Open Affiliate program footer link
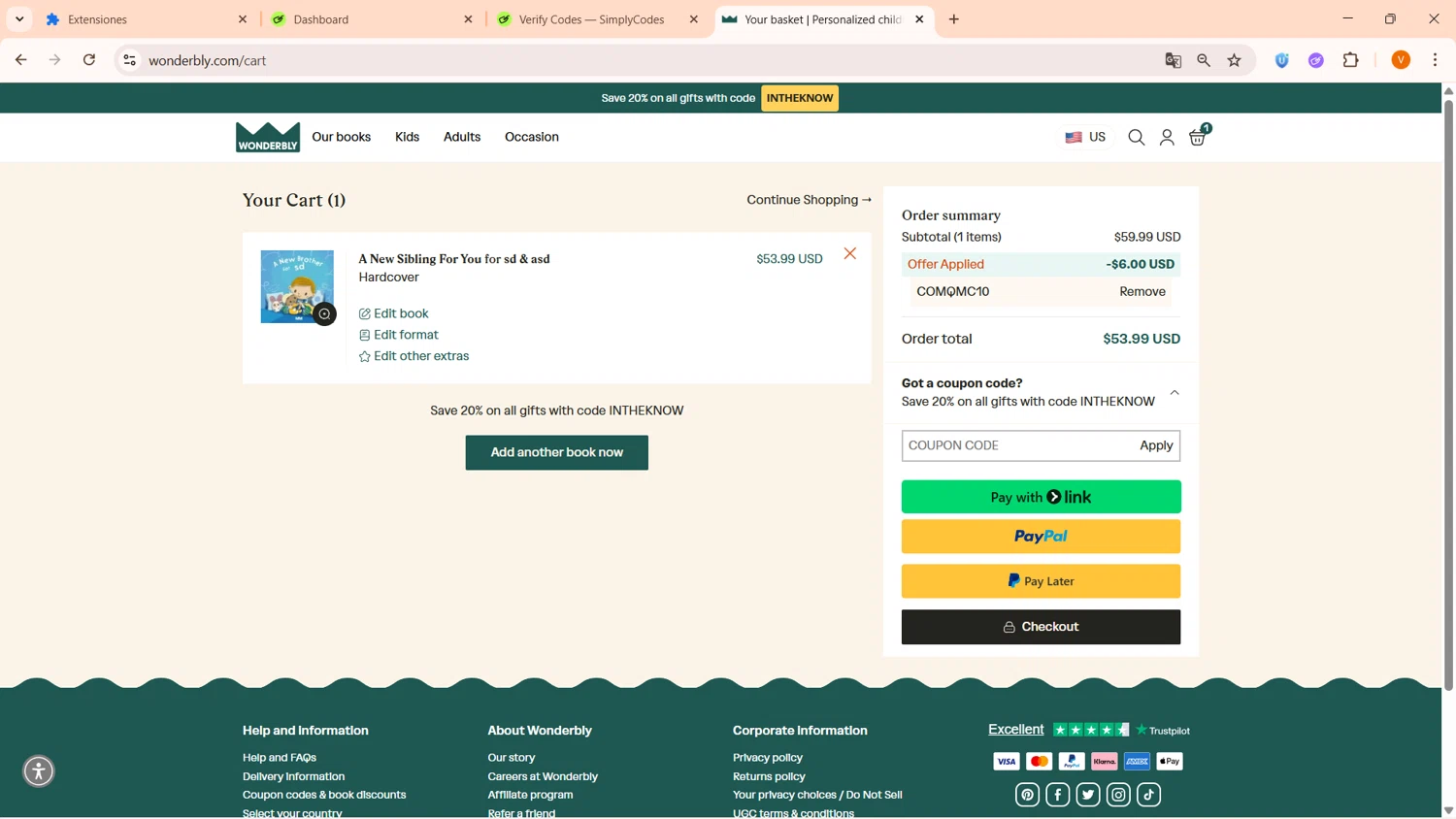1456x819 pixels. pyautogui.click(x=530, y=795)
